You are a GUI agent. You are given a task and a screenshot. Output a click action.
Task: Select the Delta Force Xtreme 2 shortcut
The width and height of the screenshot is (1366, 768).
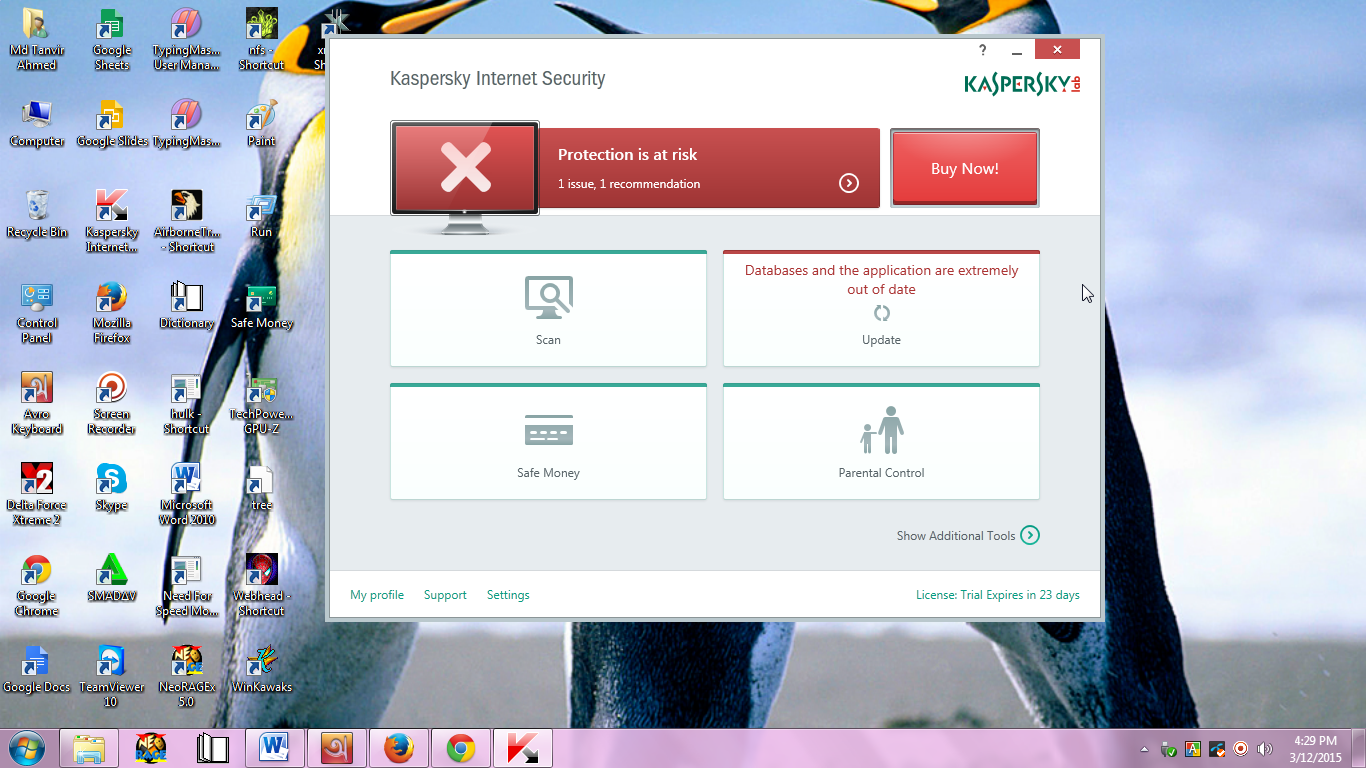pyautogui.click(x=37, y=494)
